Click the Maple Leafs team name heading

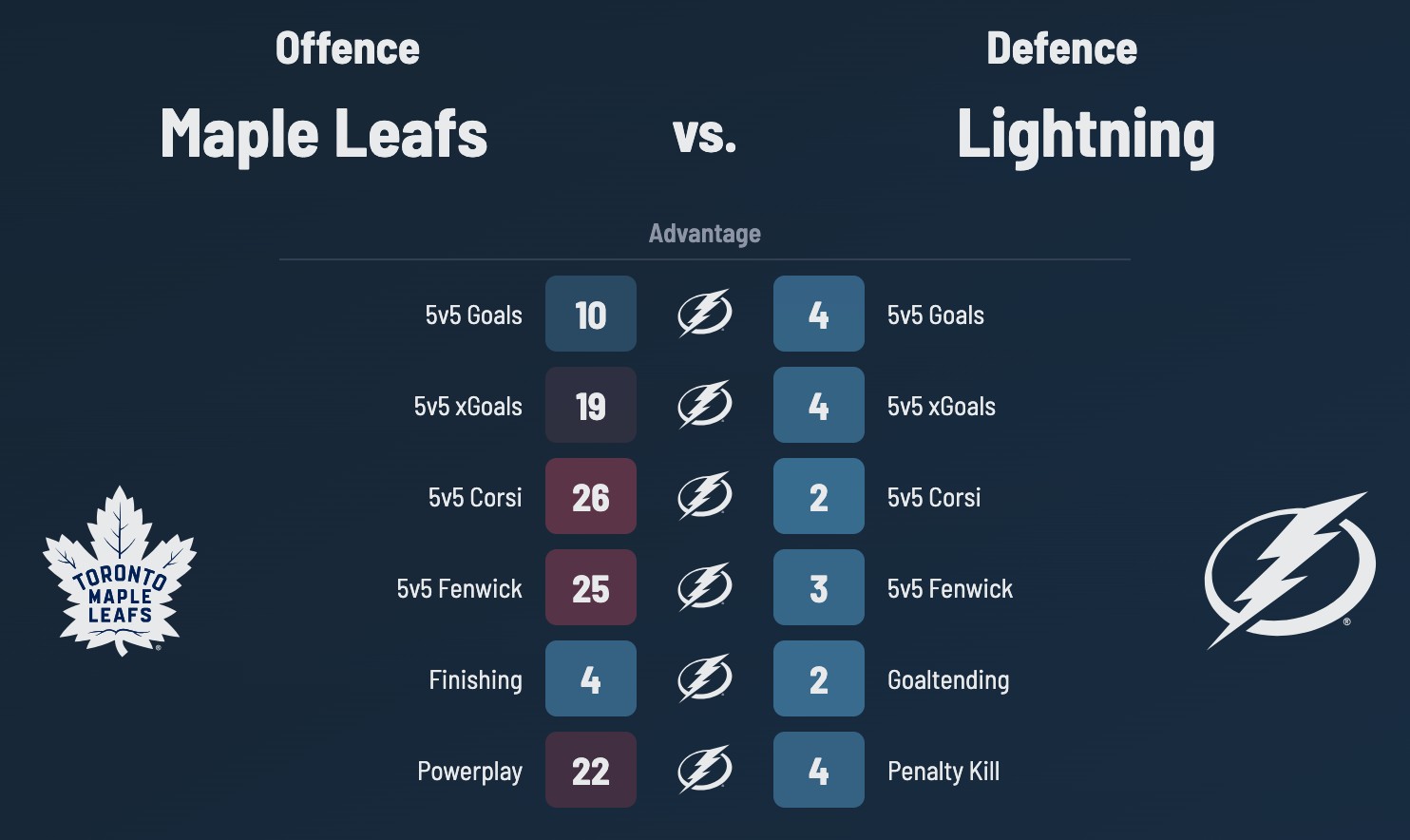324,133
